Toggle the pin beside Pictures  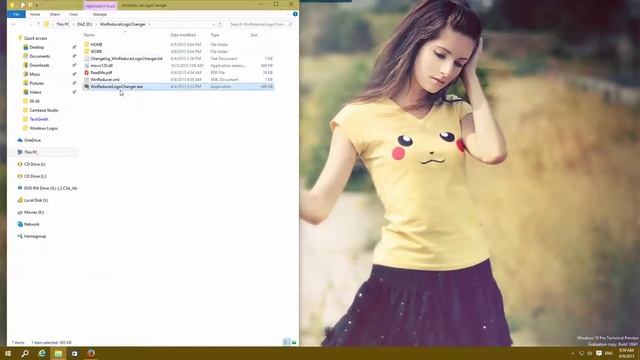[x=74, y=83]
